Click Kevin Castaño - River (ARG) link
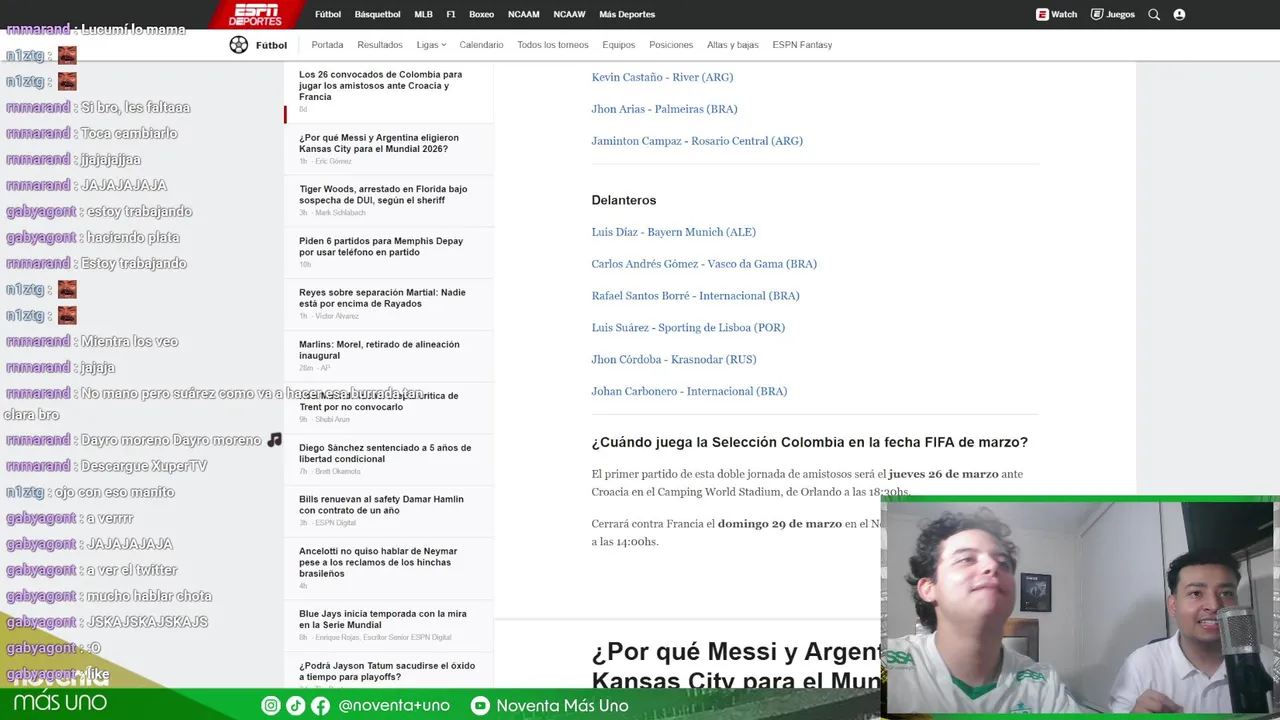Viewport: 1280px width, 720px height. click(662, 77)
